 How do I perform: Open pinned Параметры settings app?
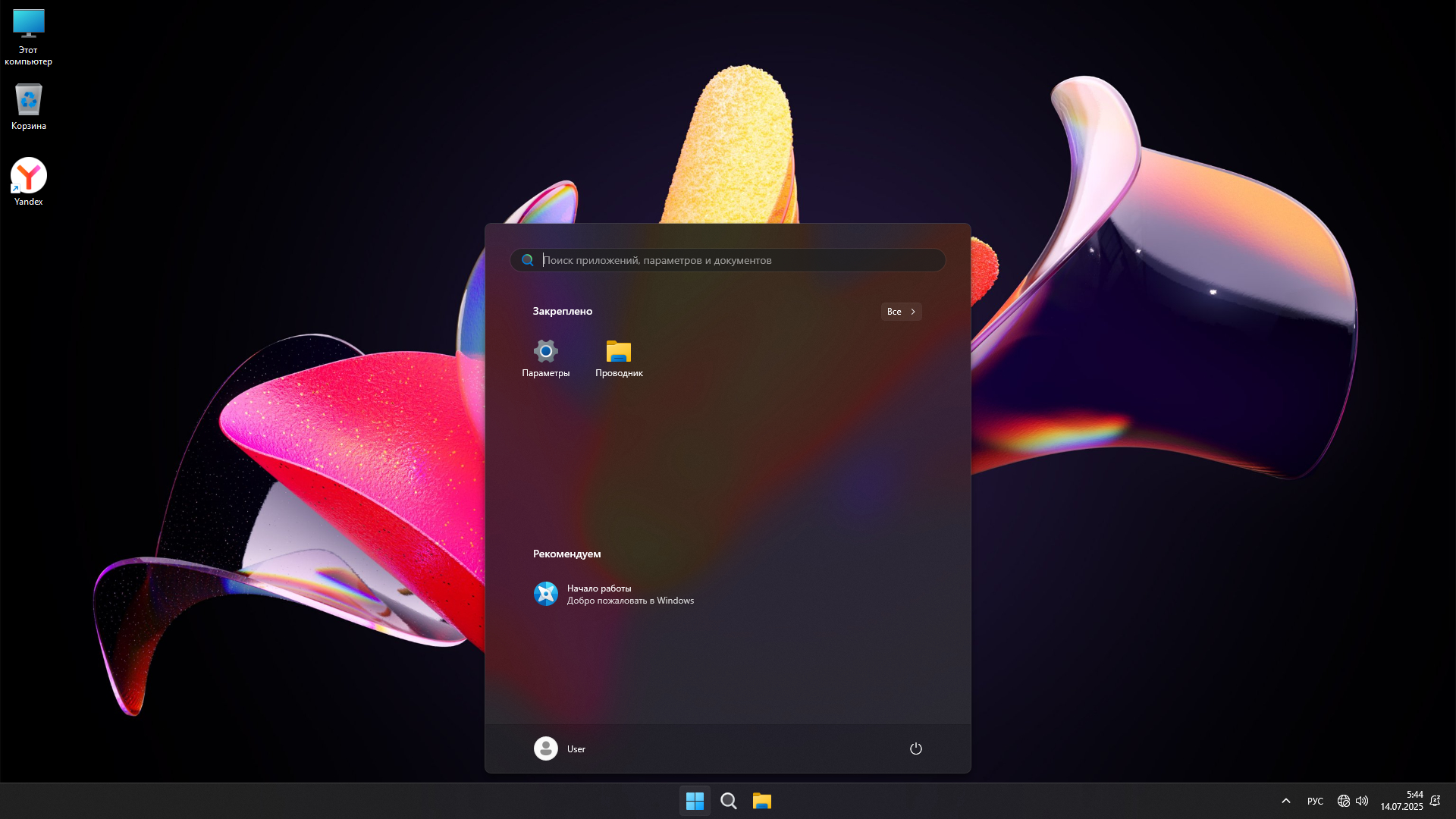coord(545,358)
